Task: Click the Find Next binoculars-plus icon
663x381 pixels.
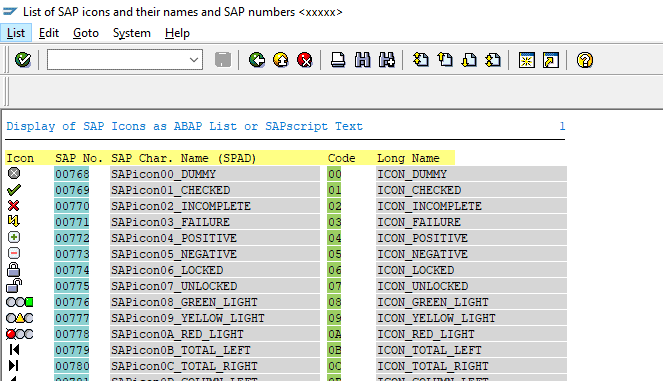Action: (x=387, y=60)
